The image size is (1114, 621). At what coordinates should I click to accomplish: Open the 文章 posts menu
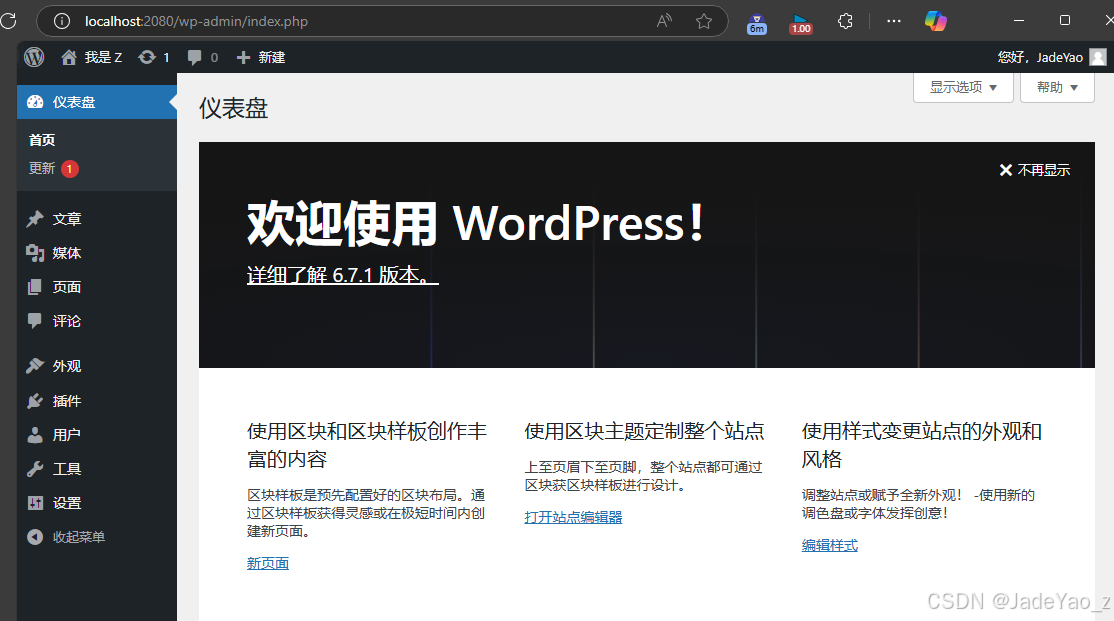click(97, 219)
